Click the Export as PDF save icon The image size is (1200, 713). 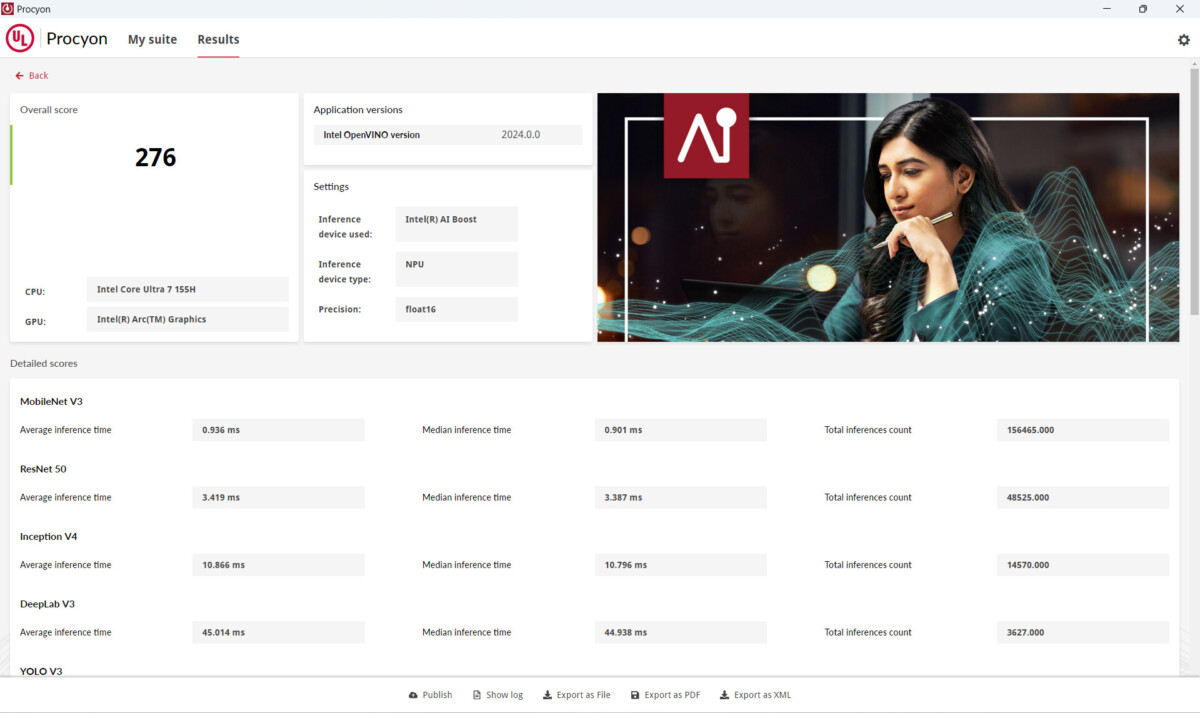[x=635, y=695]
